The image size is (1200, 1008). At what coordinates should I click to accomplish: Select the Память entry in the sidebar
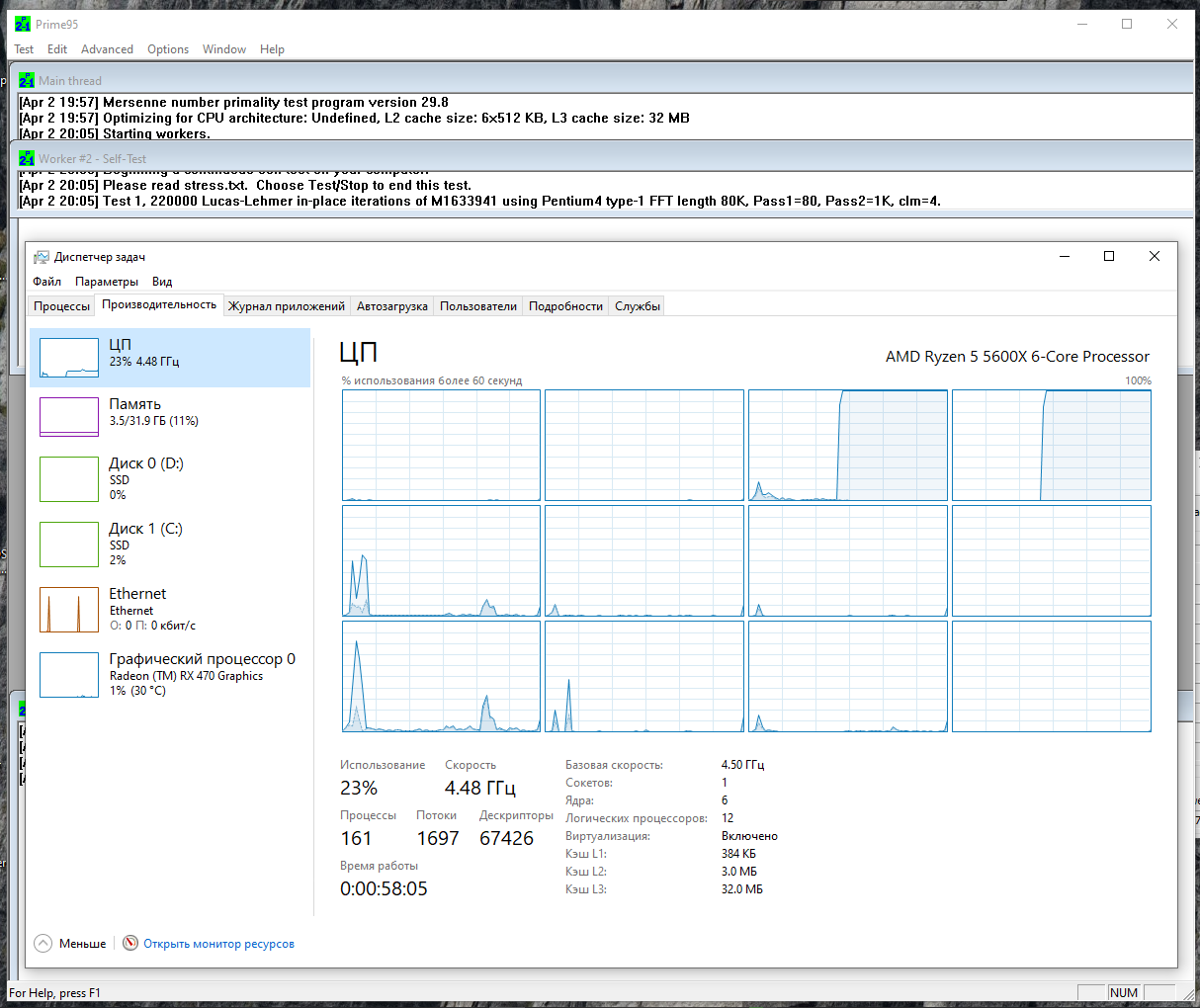coord(170,417)
